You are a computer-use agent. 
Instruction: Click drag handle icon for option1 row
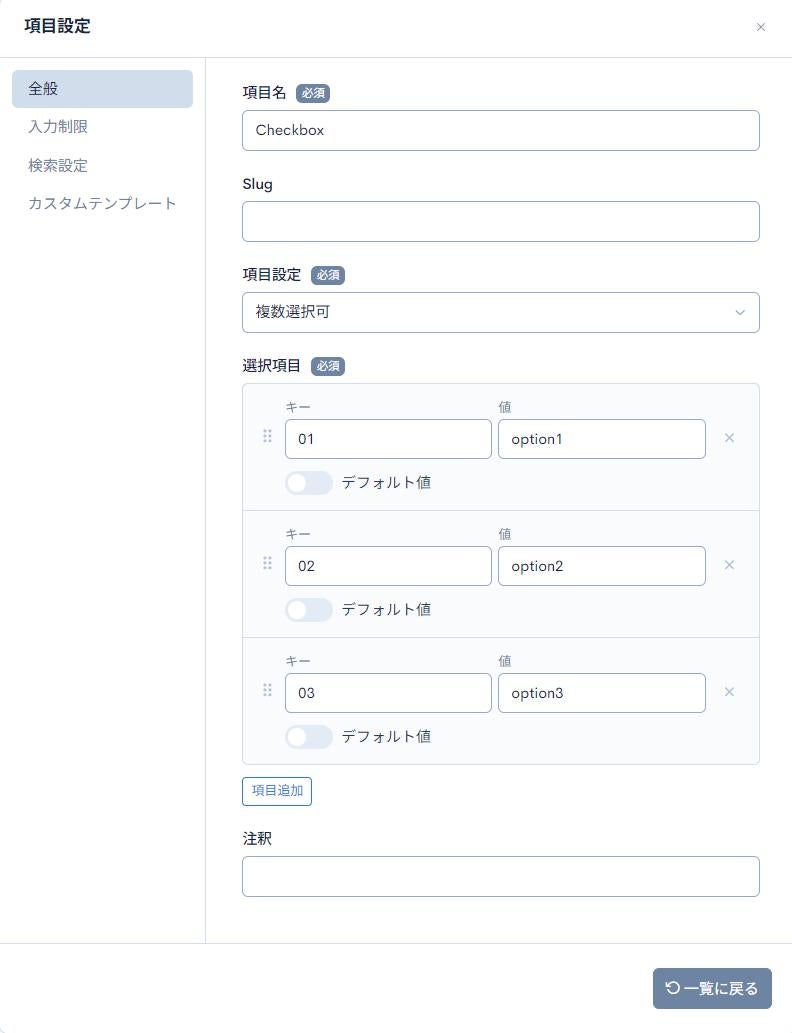267,436
